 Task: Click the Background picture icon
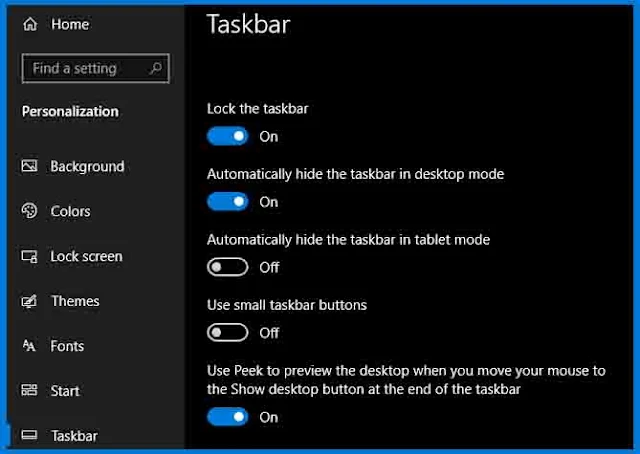pyautogui.click(x=29, y=166)
